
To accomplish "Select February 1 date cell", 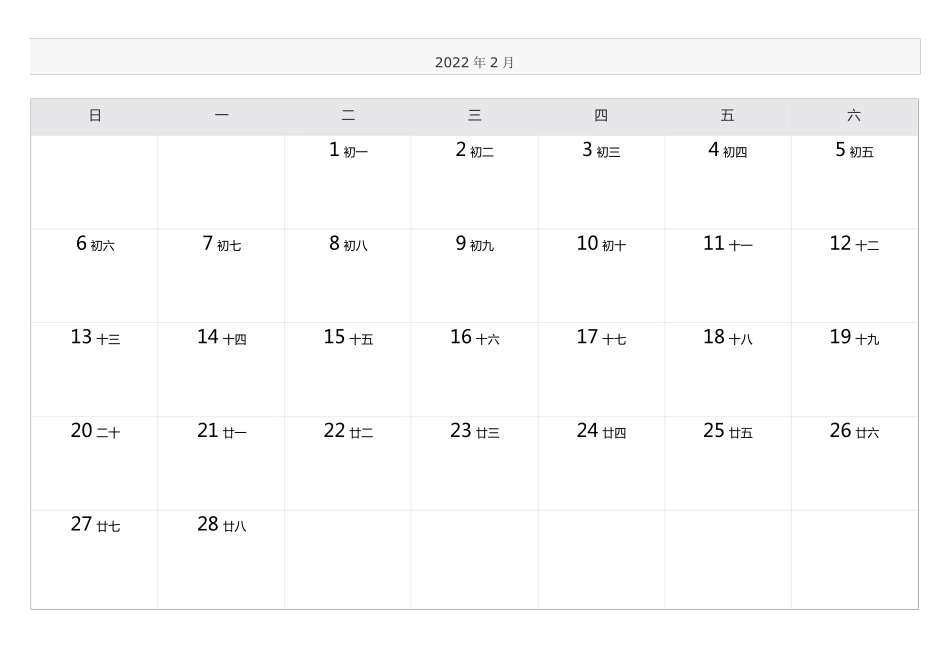I will click(x=348, y=151).
